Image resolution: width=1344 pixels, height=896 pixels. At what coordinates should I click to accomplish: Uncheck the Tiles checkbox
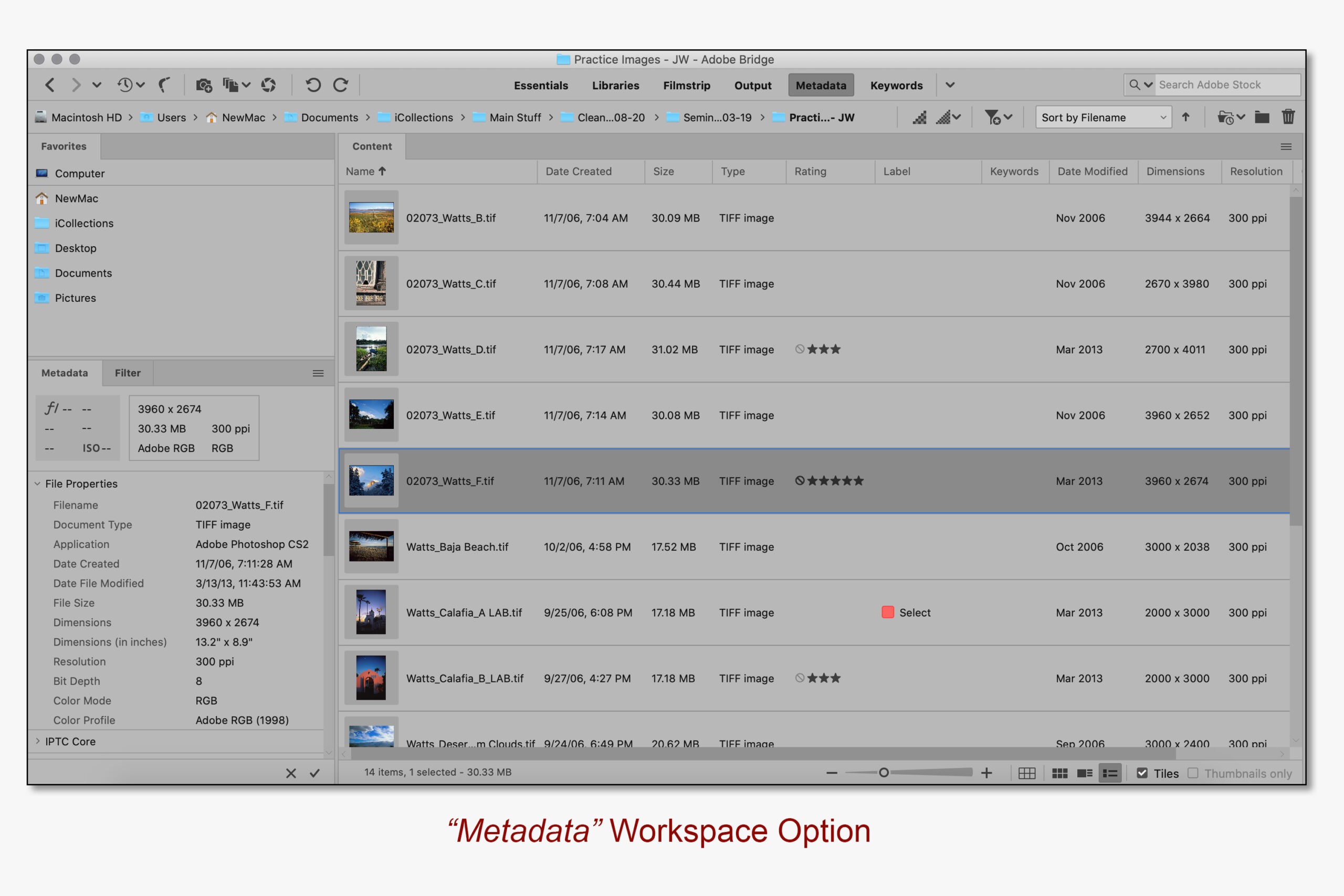pyautogui.click(x=1142, y=773)
